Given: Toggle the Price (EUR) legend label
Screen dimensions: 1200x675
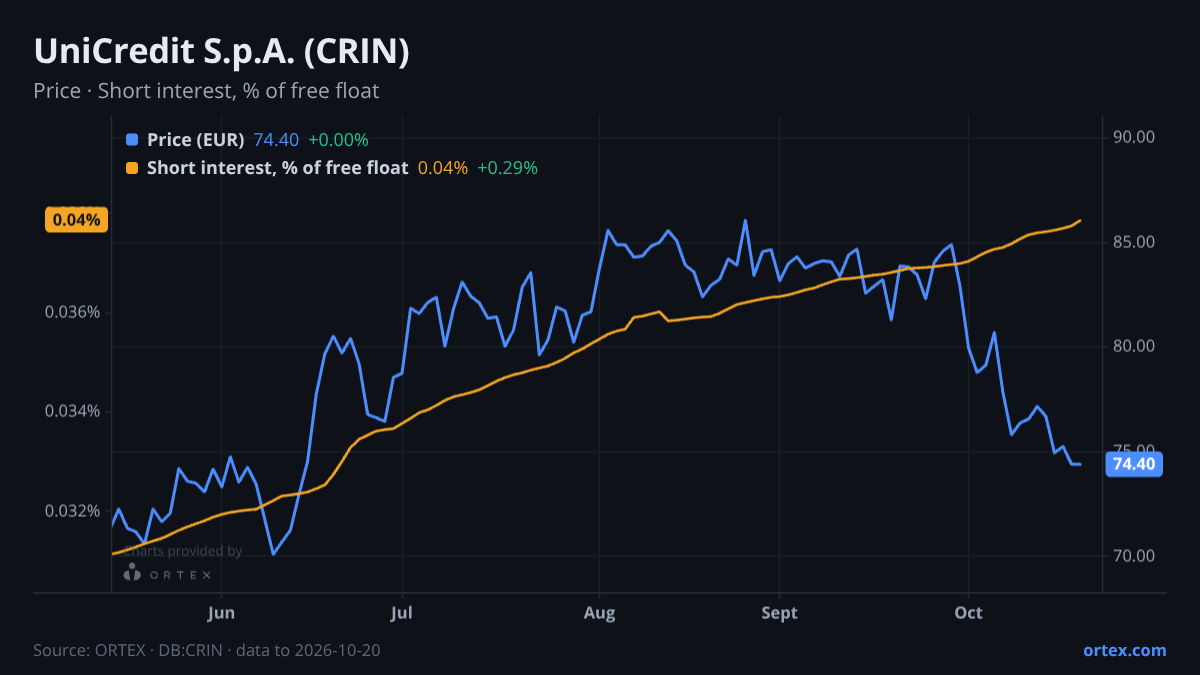Looking at the screenshot, I should pos(195,140).
